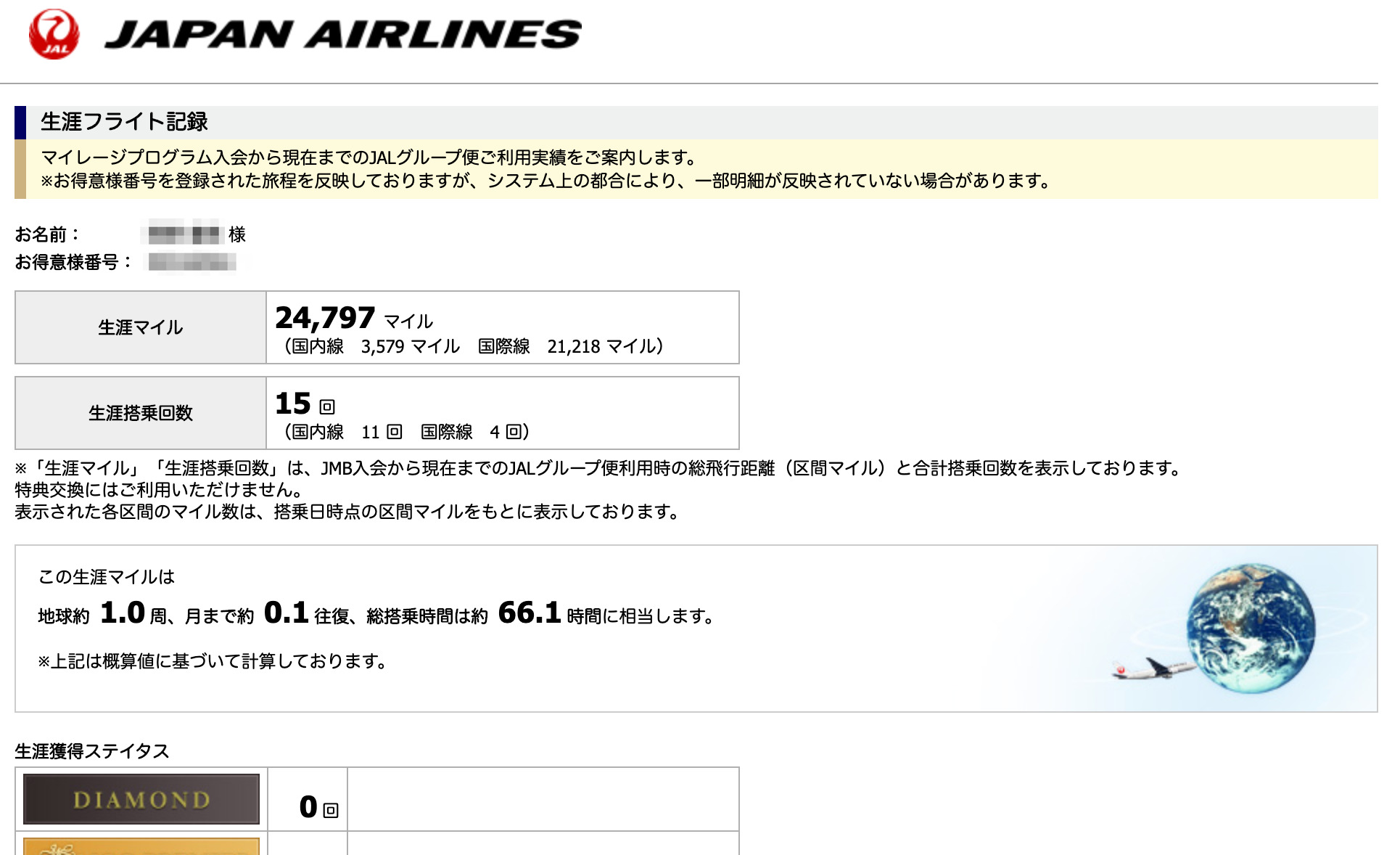Click the 生涯フライト記録 page heading

pyautogui.click(x=124, y=122)
